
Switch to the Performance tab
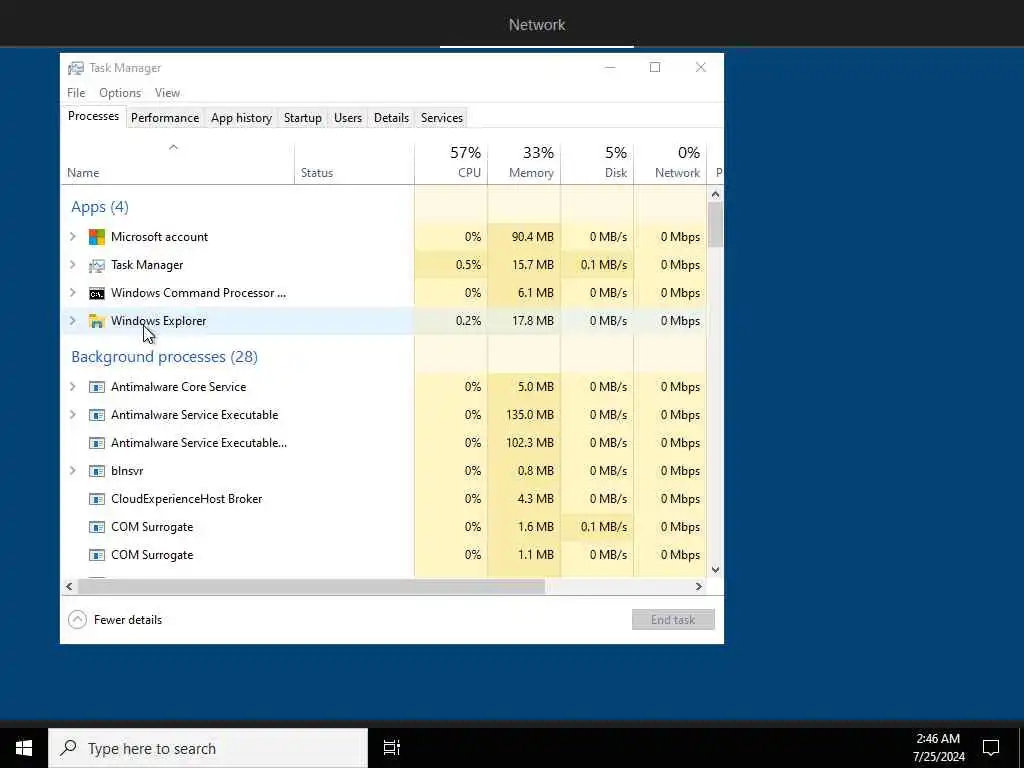[x=165, y=118]
